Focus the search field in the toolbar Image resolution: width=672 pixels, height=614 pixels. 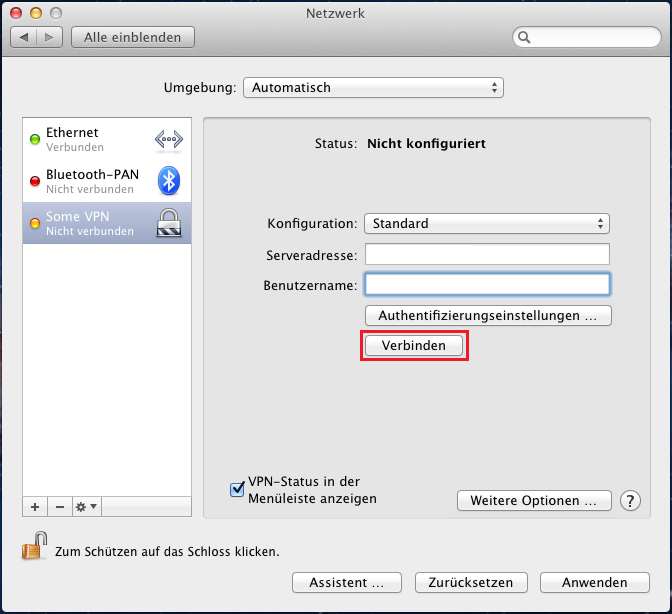pos(590,37)
